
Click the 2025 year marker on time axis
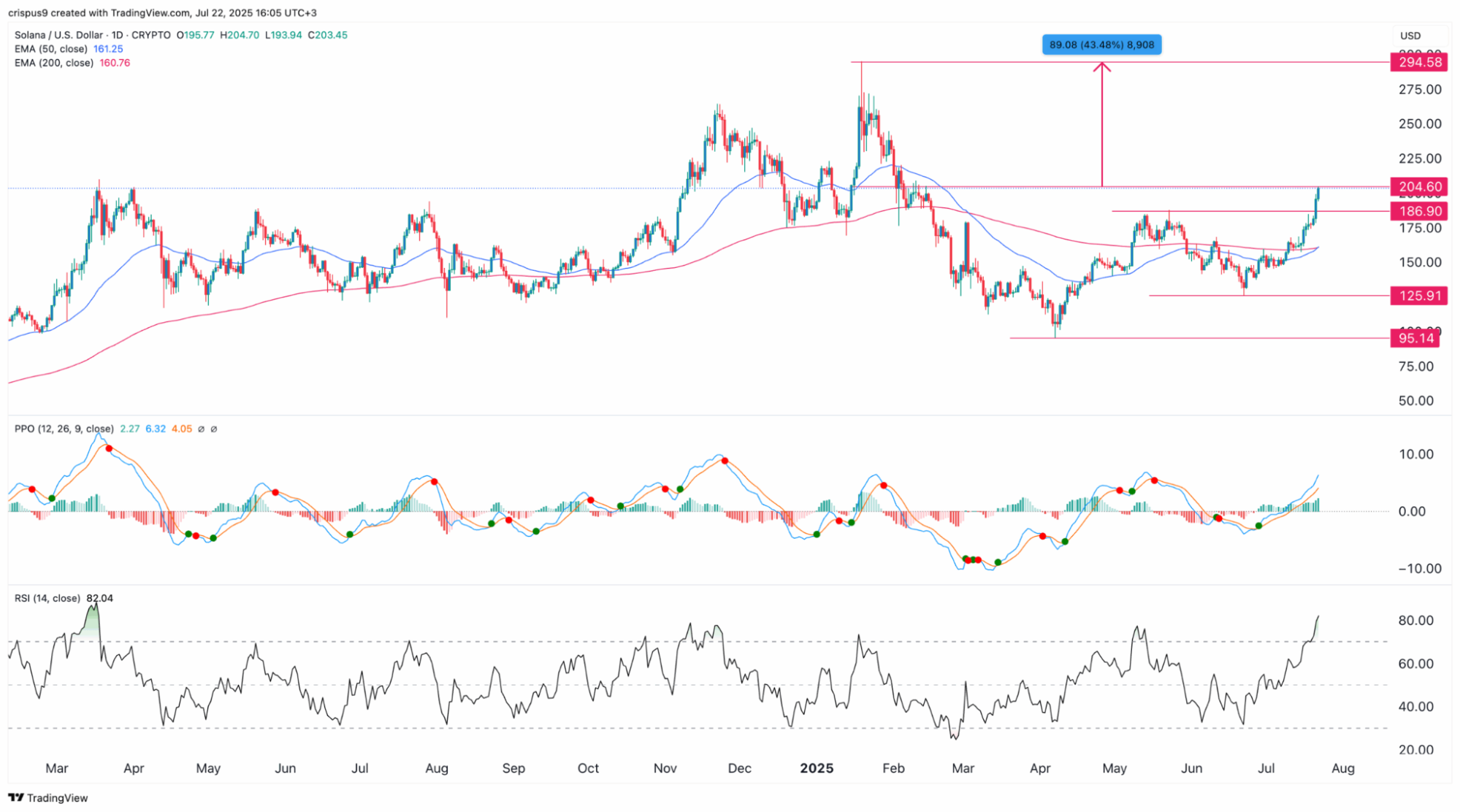pyautogui.click(x=816, y=768)
